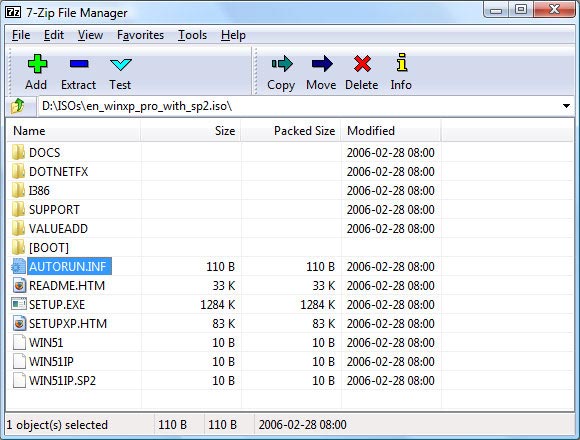Sort by Name column header

[74, 131]
